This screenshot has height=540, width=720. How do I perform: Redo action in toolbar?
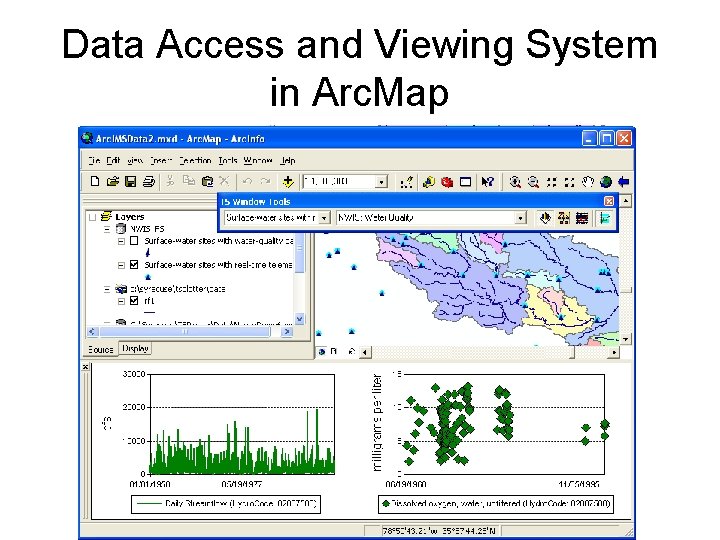[x=265, y=182]
